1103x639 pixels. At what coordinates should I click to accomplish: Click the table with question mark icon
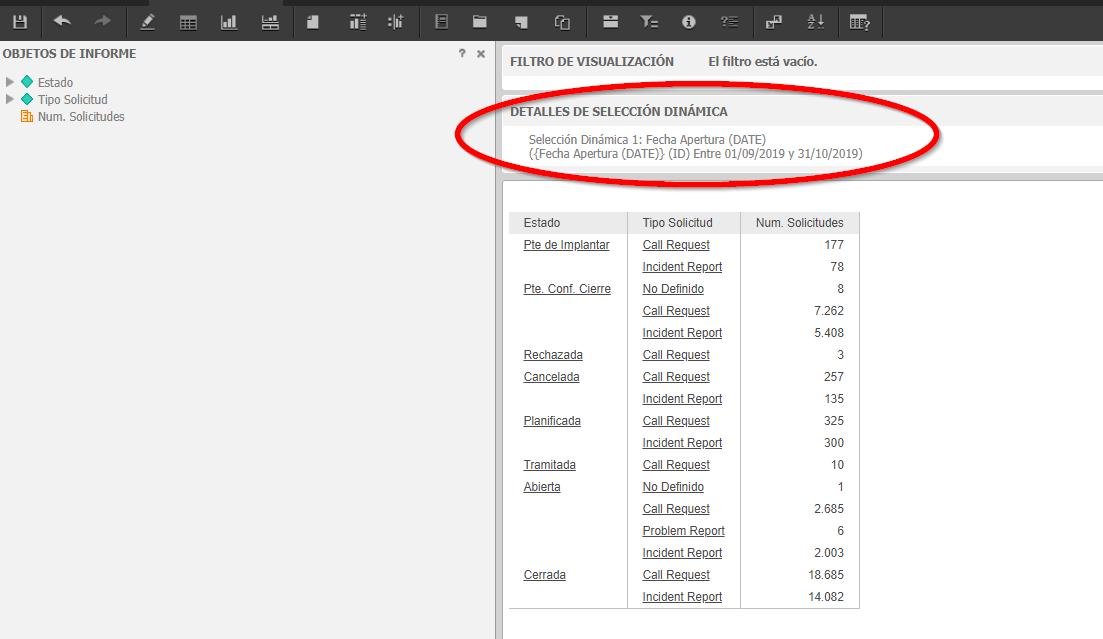tap(860, 23)
